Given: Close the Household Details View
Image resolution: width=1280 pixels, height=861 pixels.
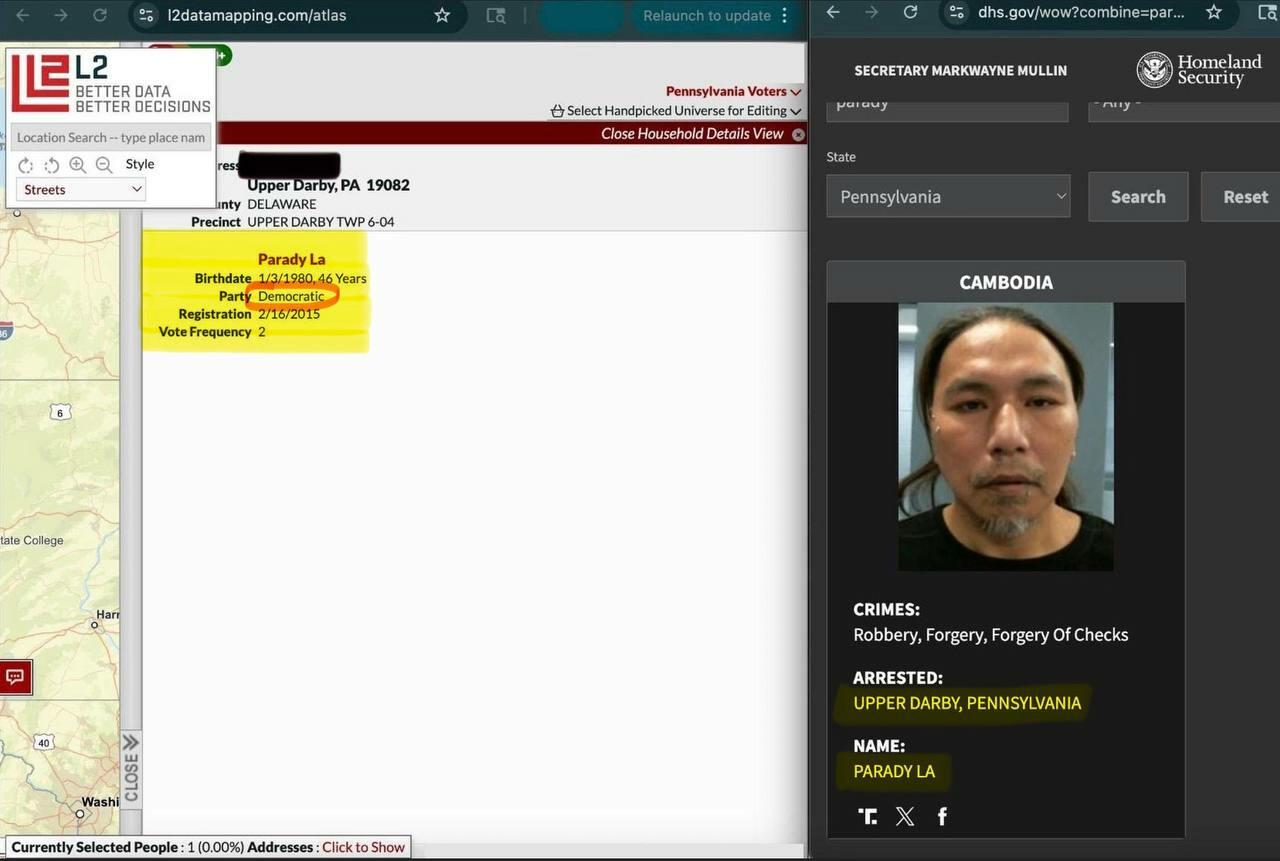Looking at the screenshot, I should 798,134.
